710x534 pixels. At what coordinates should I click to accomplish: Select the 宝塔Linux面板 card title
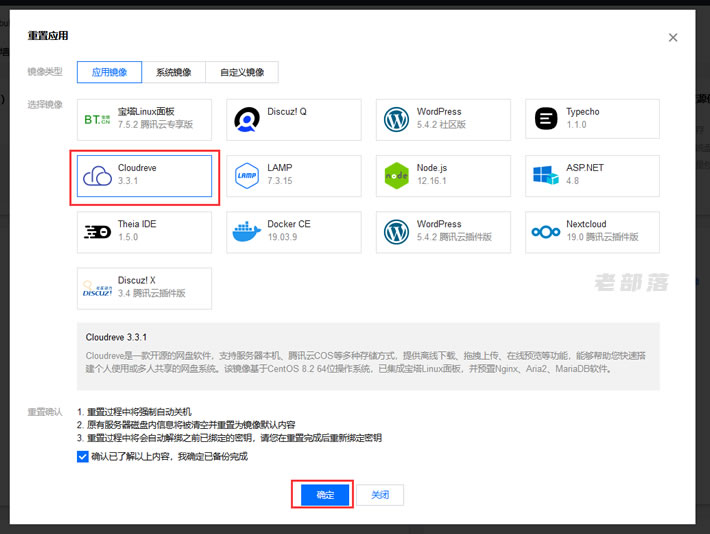tap(146, 111)
